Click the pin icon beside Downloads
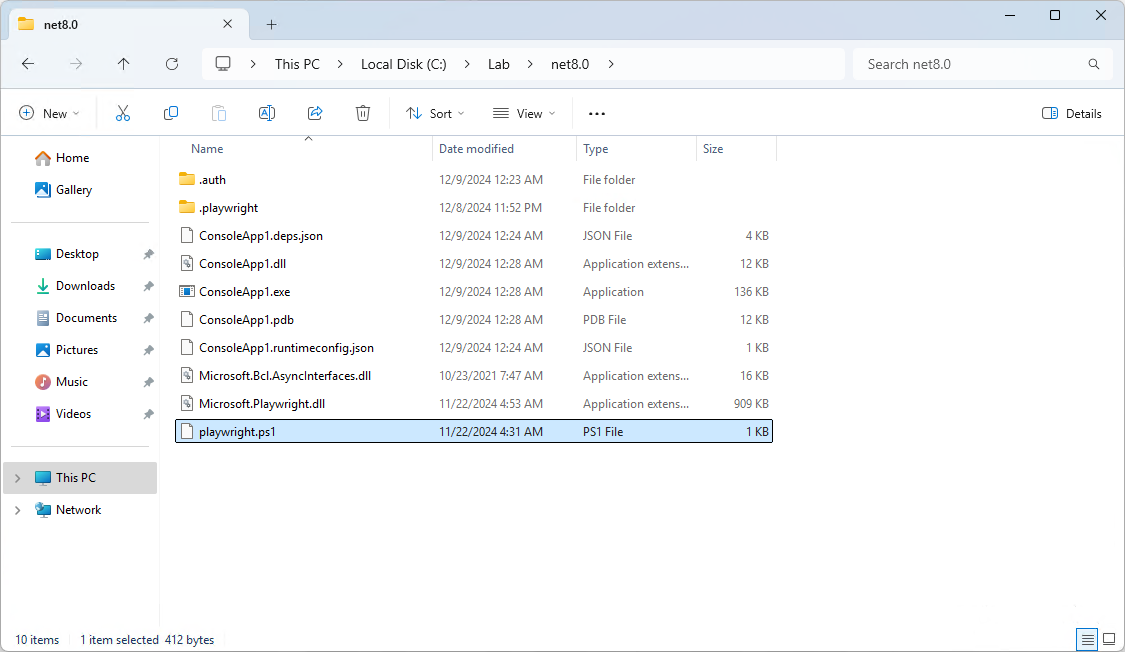The height and width of the screenshot is (652, 1125). [149, 286]
